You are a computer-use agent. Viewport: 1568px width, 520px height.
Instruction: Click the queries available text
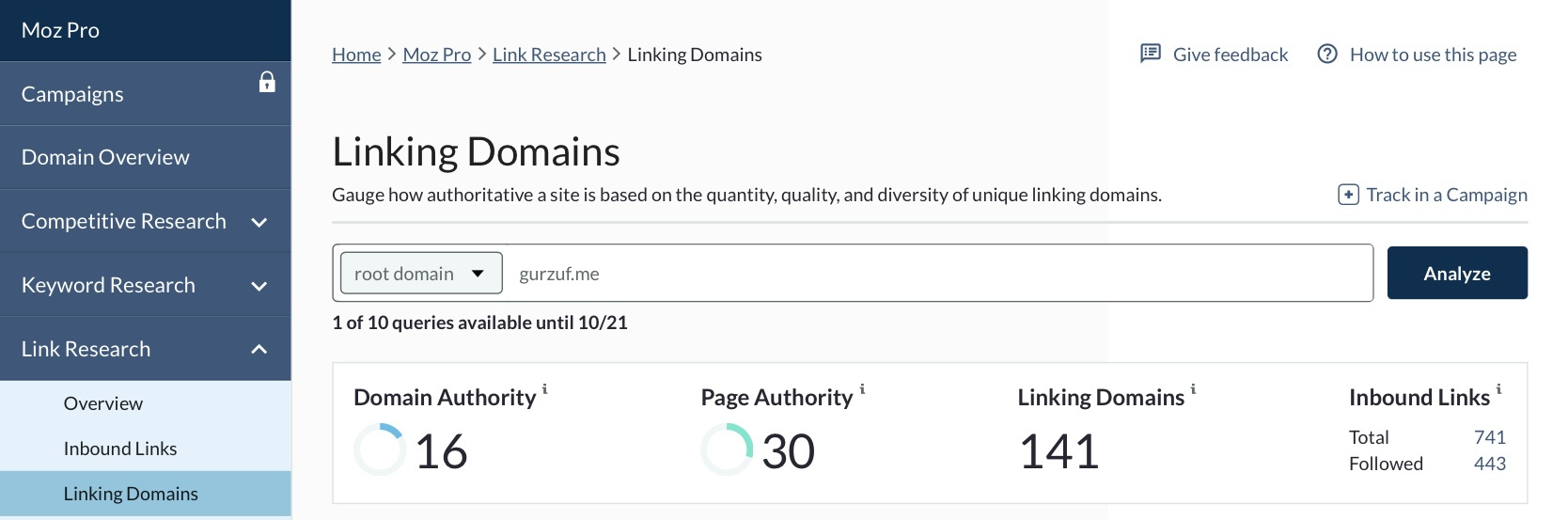click(479, 323)
